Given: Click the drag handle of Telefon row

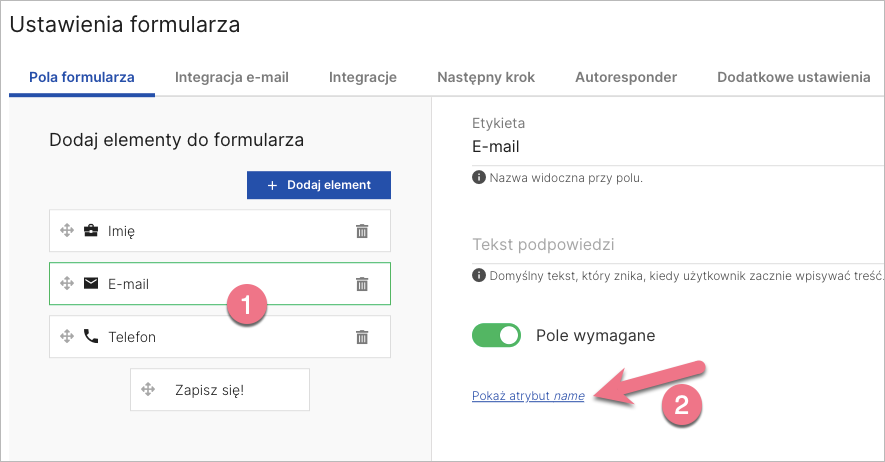Looking at the screenshot, I should pyautogui.click(x=67, y=337).
